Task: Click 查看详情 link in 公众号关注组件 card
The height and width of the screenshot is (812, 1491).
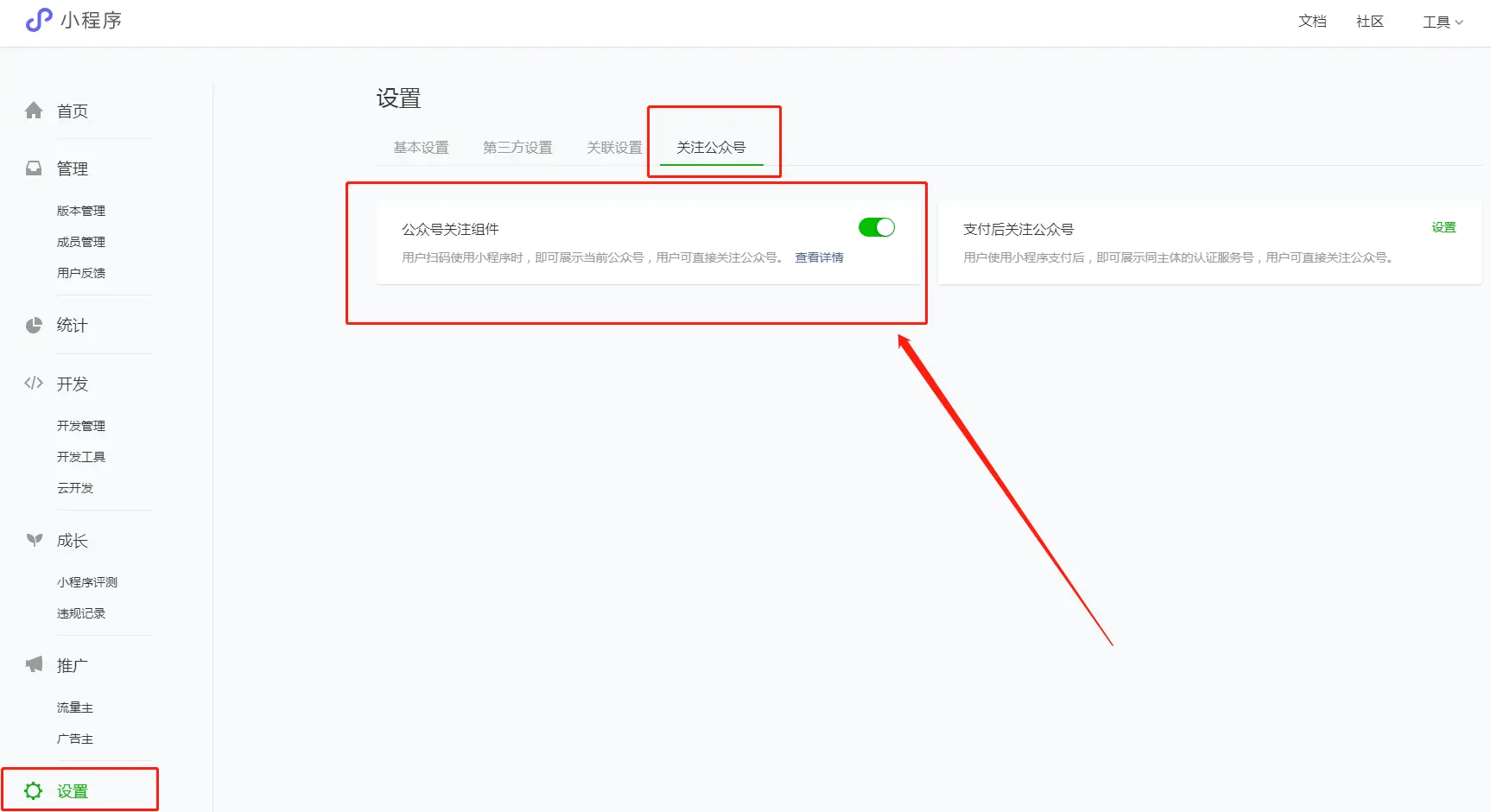Action: point(819,257)
